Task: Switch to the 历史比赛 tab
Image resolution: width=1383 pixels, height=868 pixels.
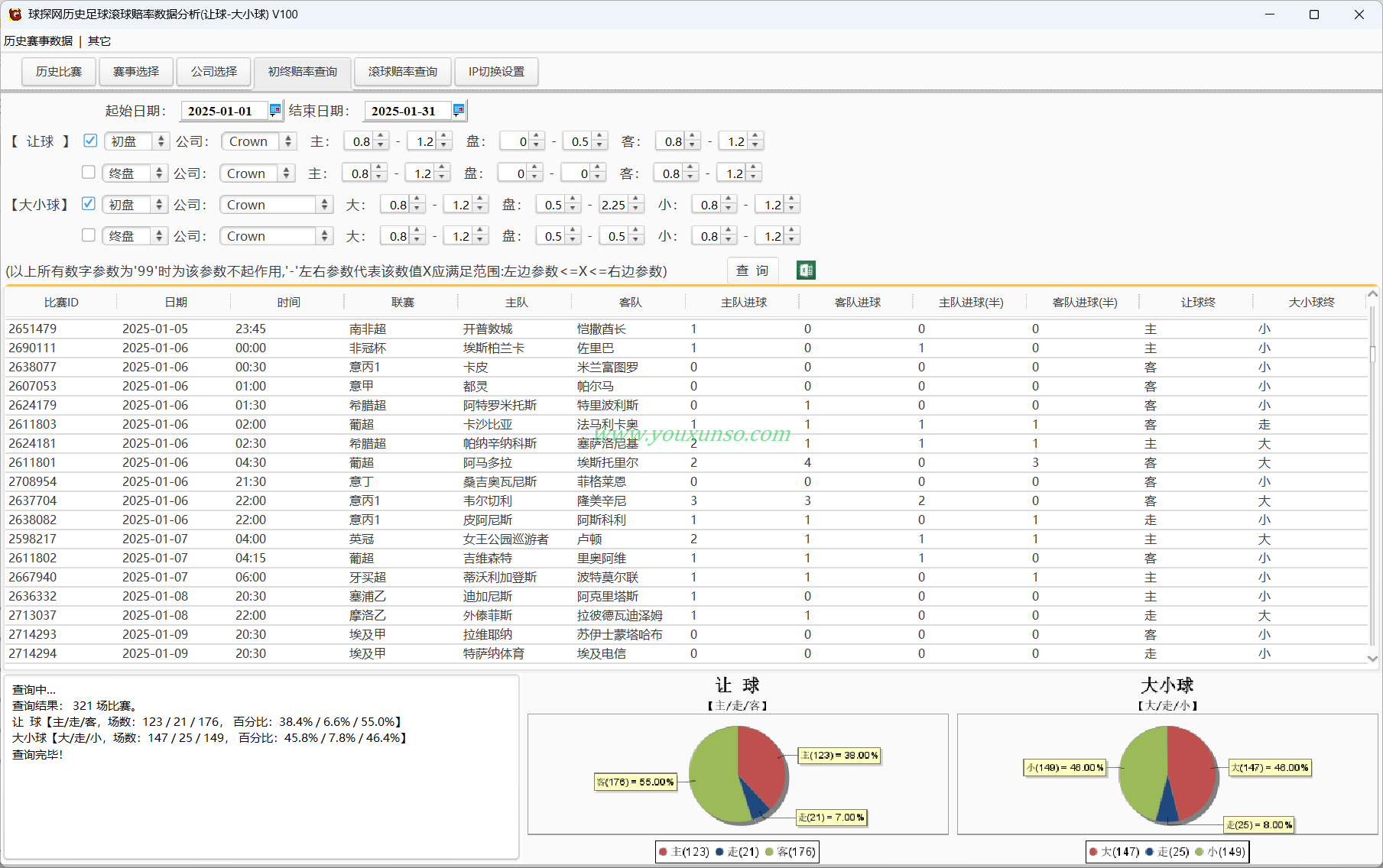Action: [59, 72]
